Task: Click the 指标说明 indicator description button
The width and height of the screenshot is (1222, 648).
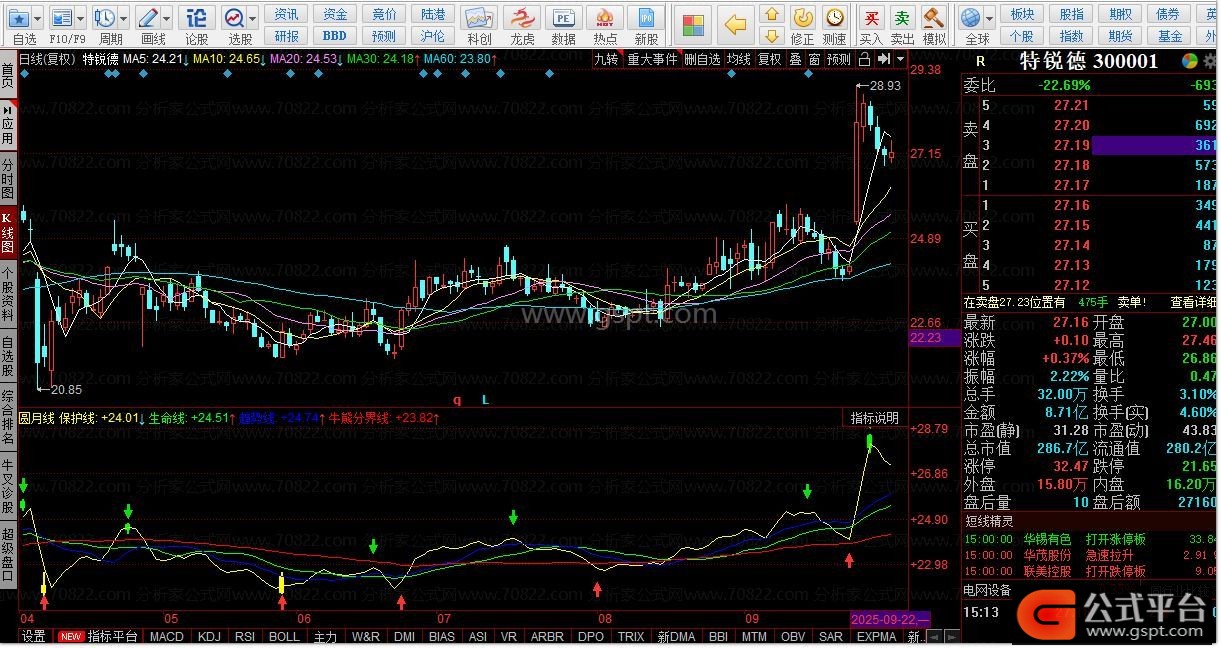Action: 874,418
